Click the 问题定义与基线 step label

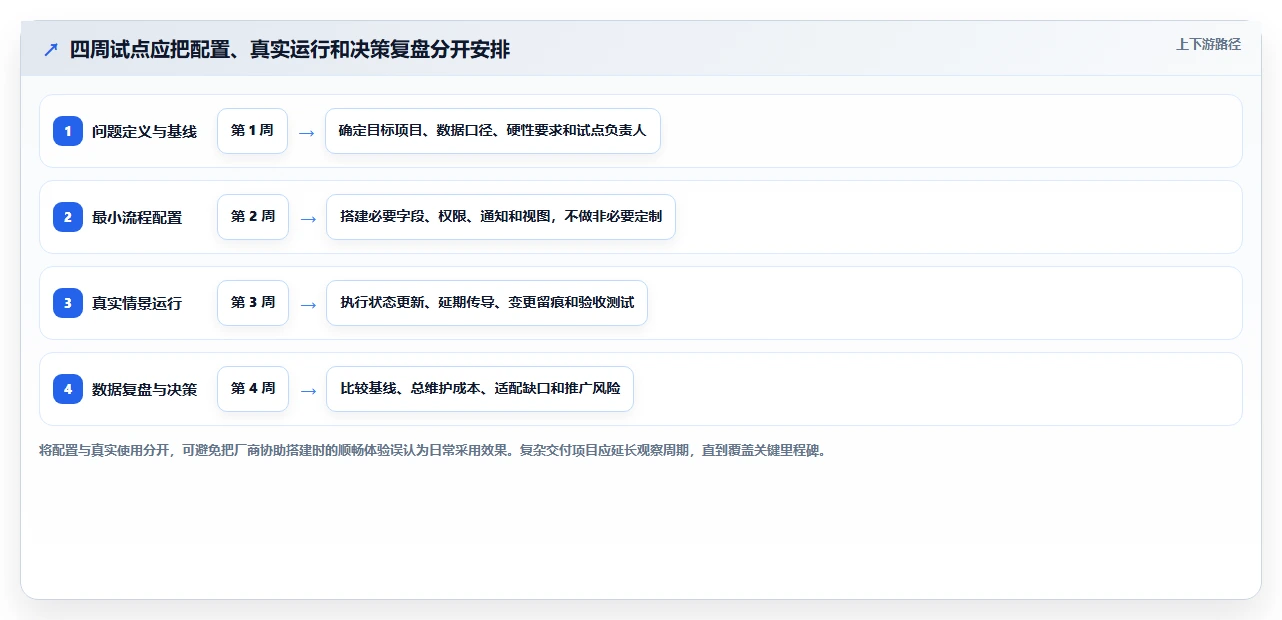[144, 131]
